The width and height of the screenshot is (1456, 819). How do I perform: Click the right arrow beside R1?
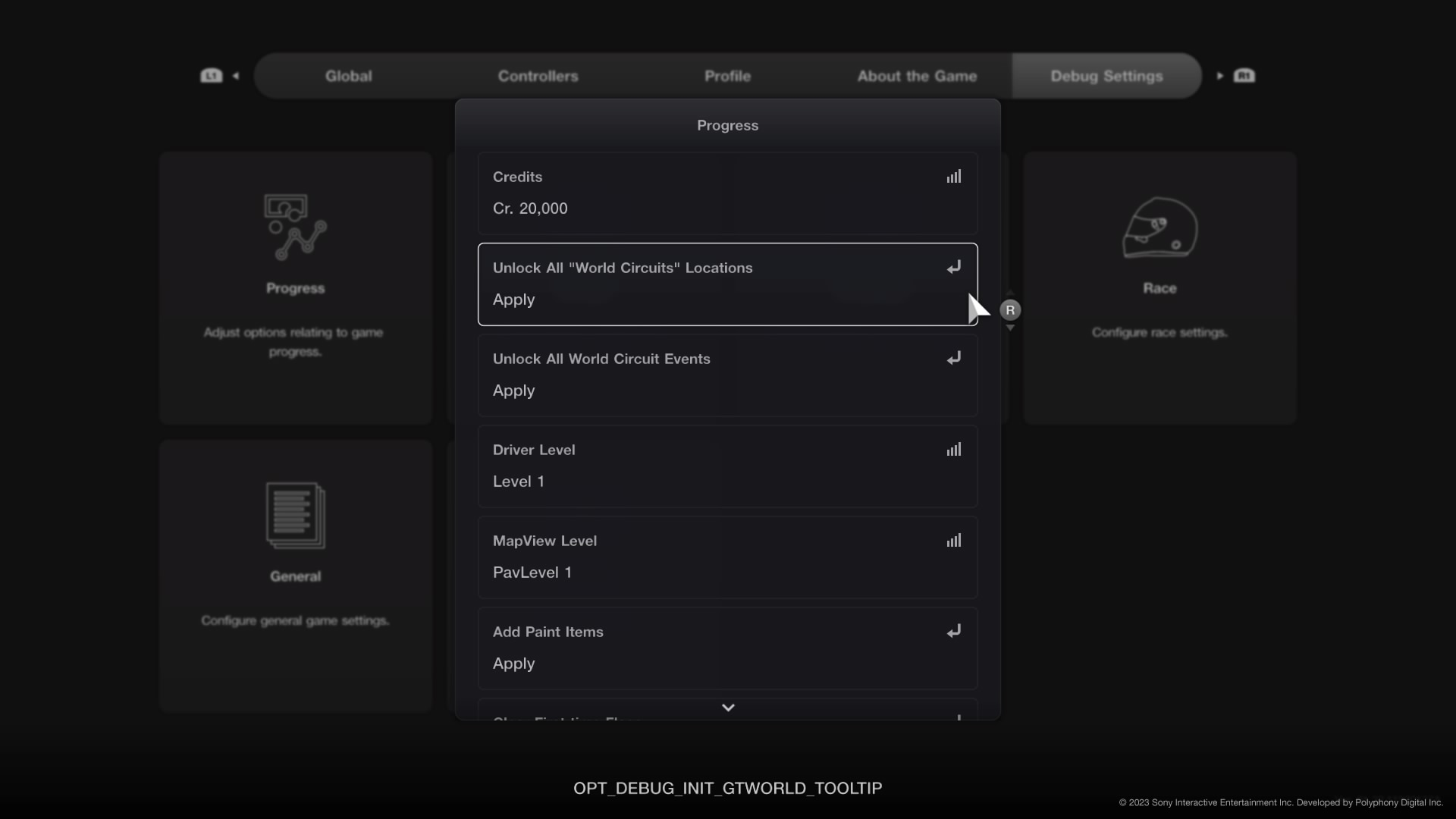point(1219,76)
